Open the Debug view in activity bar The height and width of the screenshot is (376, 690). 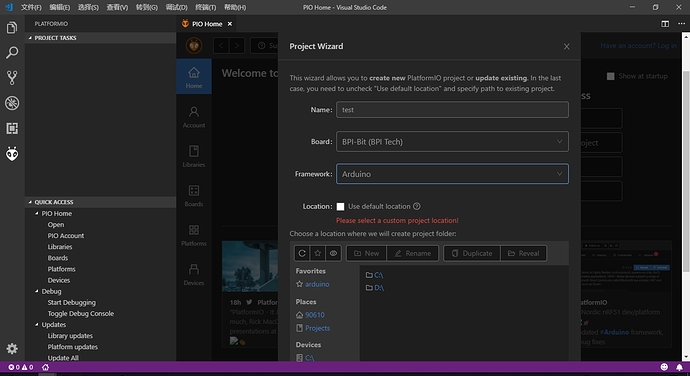pyautogui.click(x=12, y=103)
